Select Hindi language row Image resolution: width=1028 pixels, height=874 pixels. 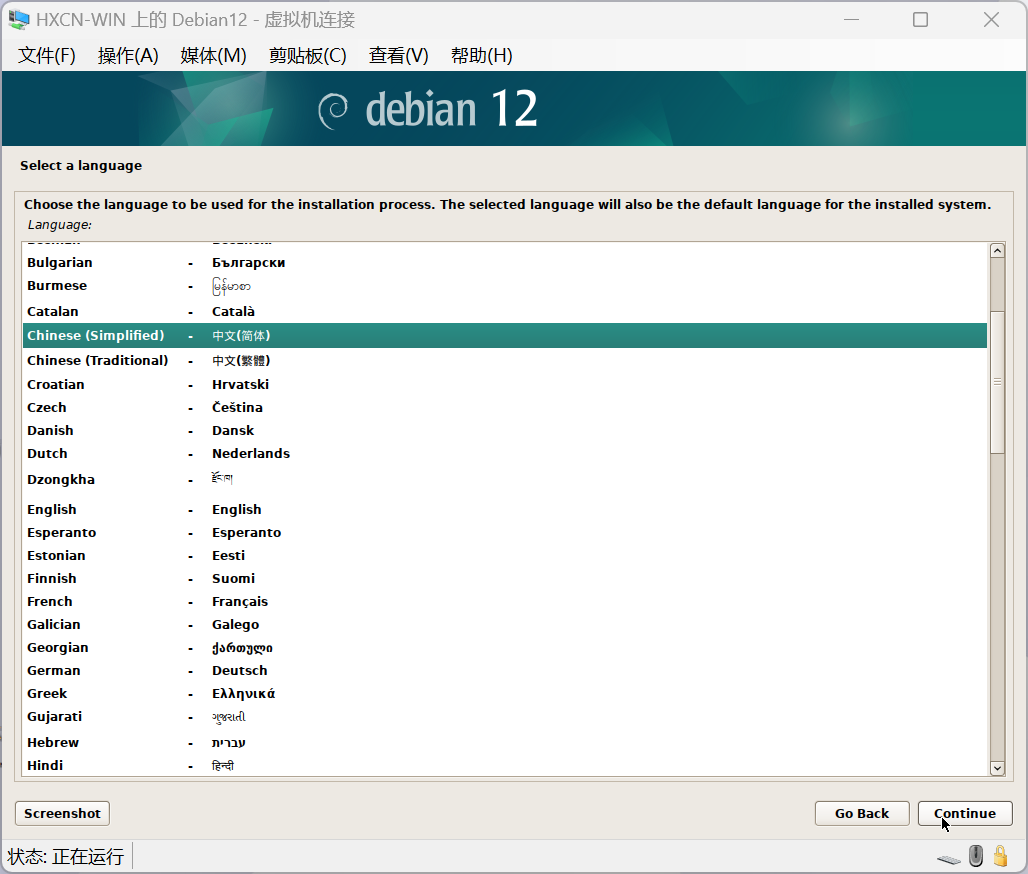[505, 765]
